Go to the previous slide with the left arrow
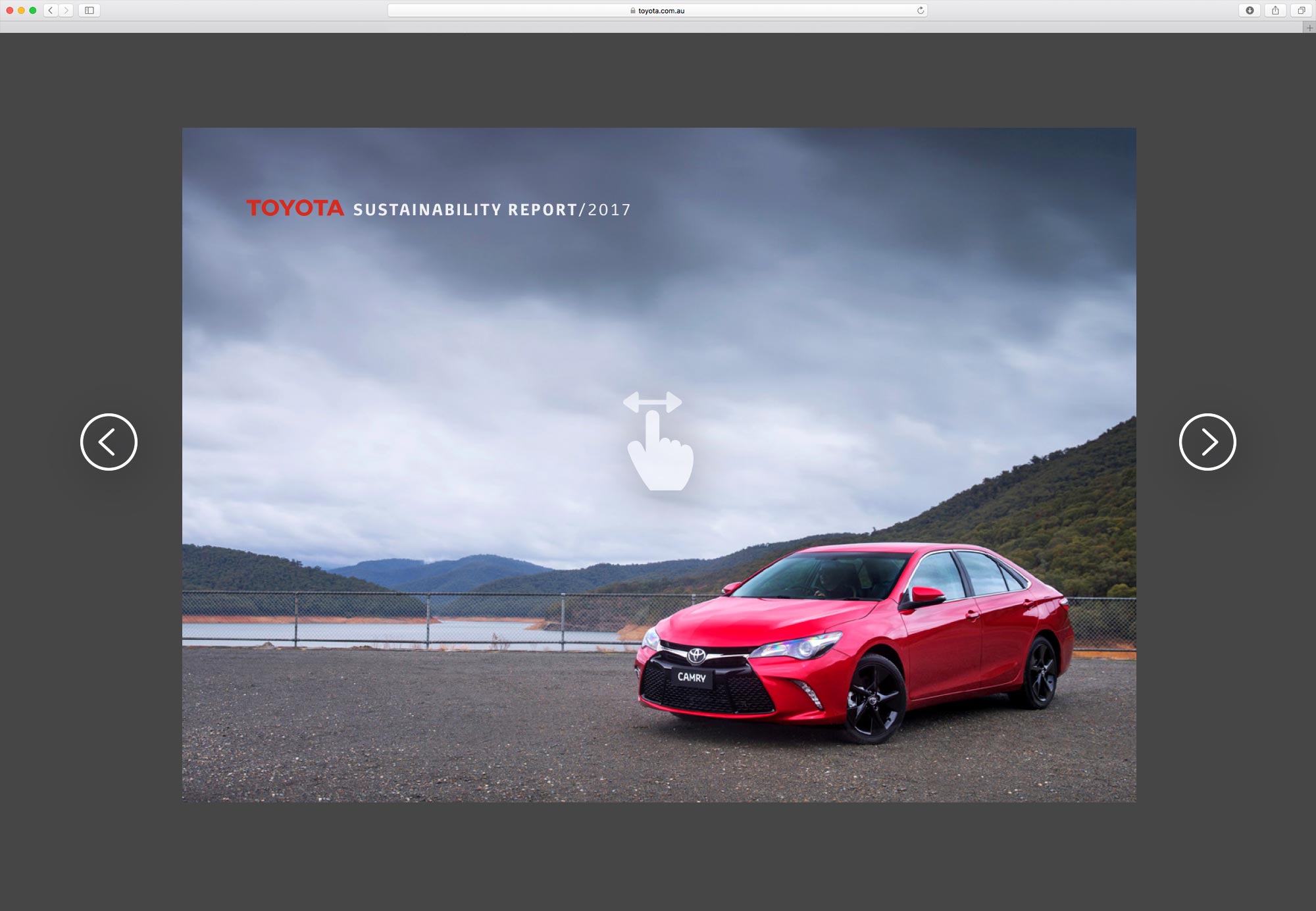Image resolution: width=1316 pixels, height=911 pixels. tap(109, 442)
